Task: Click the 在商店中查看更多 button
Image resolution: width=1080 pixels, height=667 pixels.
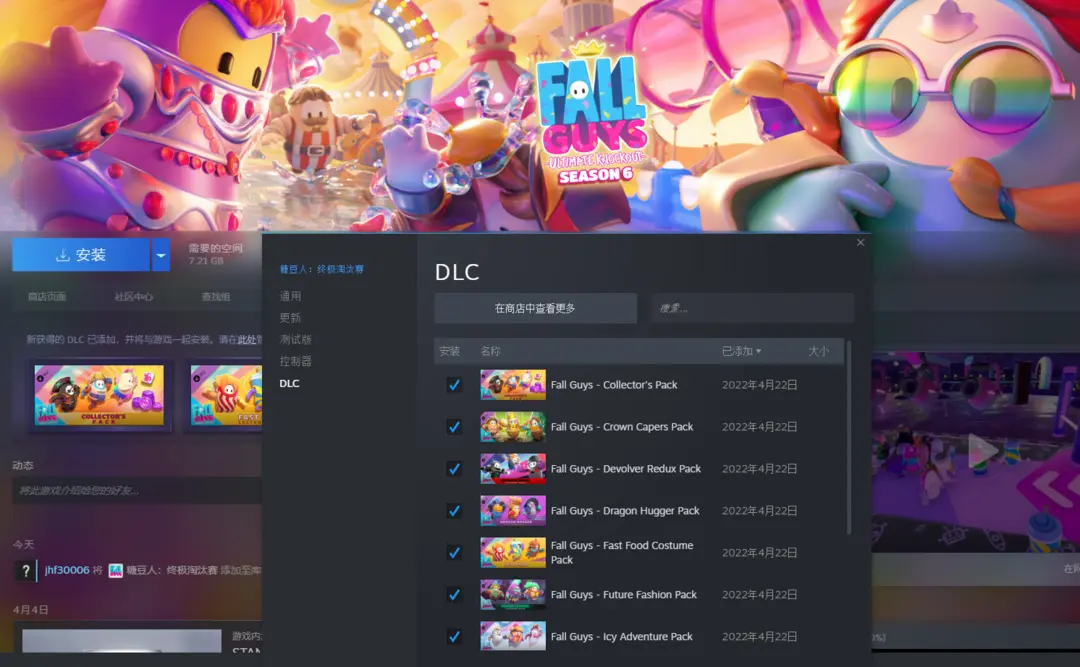Action: click(535, 308)
